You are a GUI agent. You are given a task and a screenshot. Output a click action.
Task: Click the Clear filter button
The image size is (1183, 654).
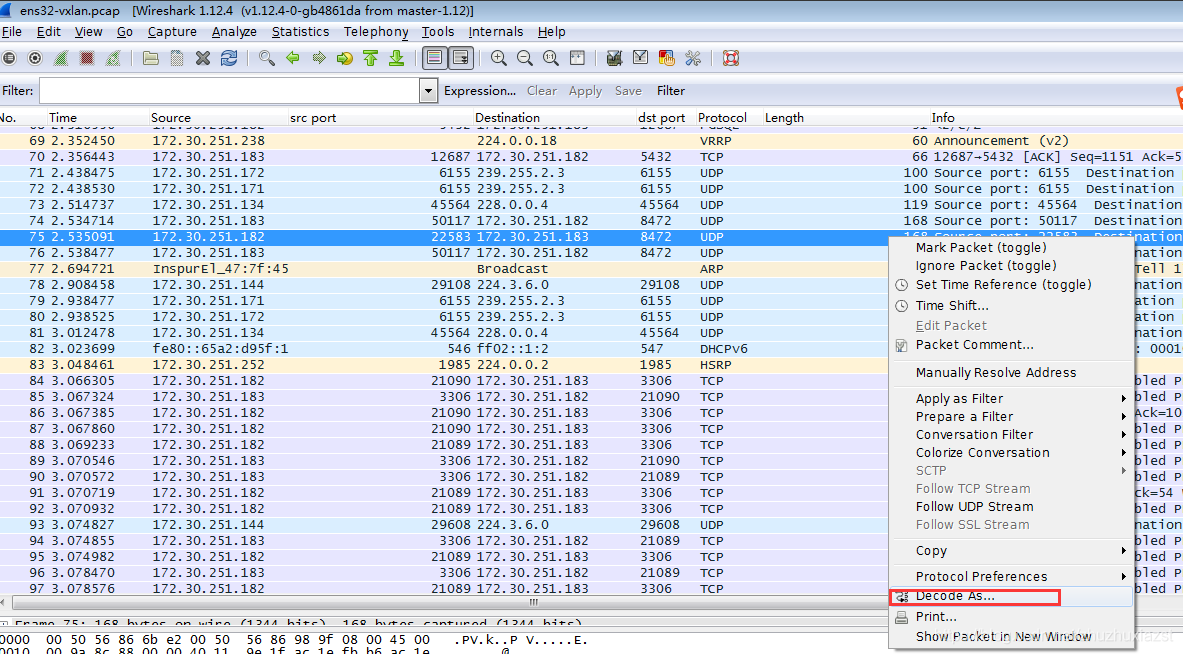click(x=542, y=91)
